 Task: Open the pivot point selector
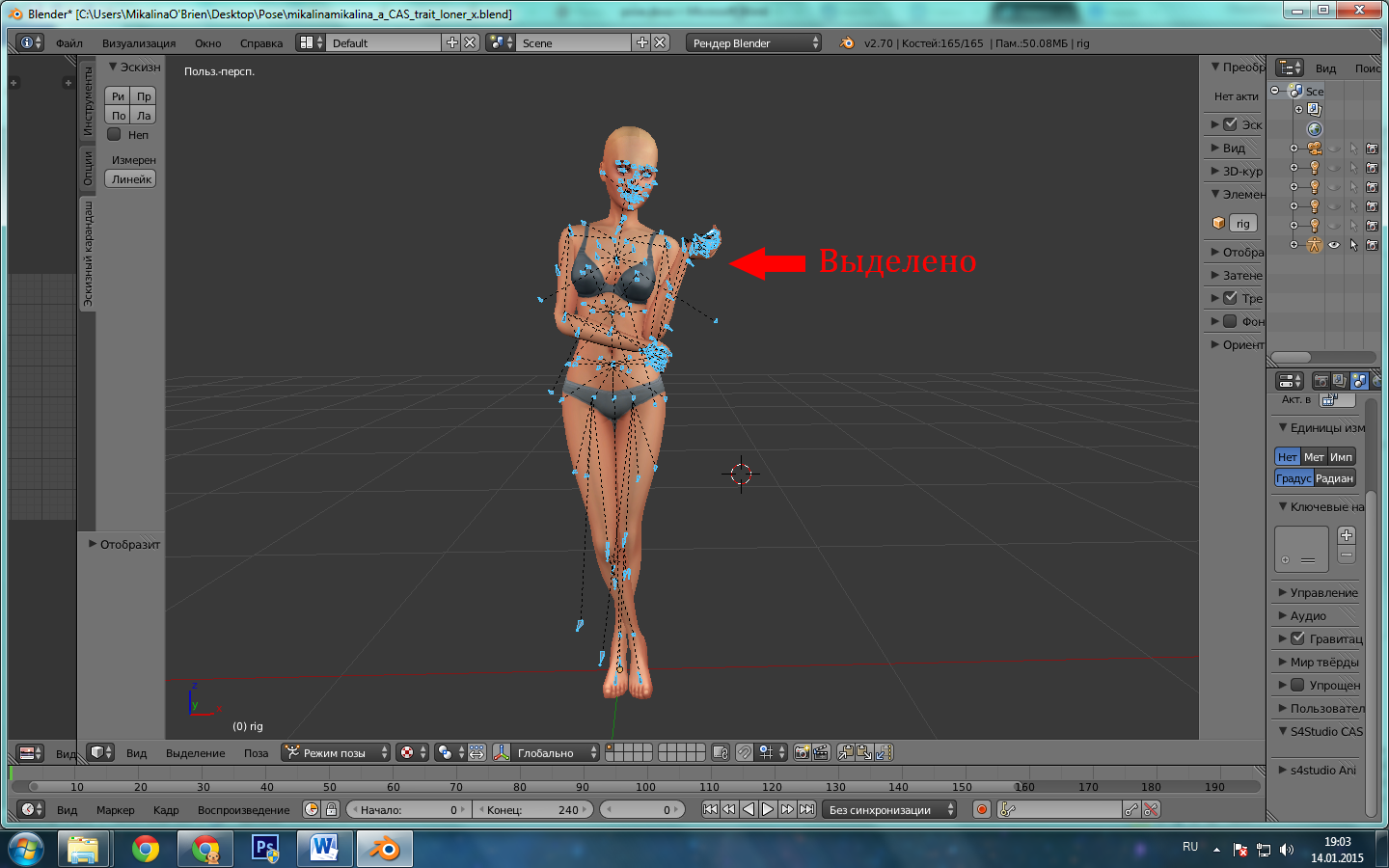click(x=449, y=752)
